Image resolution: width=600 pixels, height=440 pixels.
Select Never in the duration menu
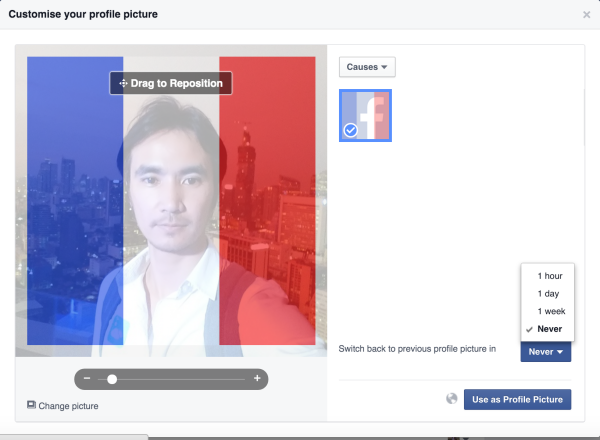(547, 329)
